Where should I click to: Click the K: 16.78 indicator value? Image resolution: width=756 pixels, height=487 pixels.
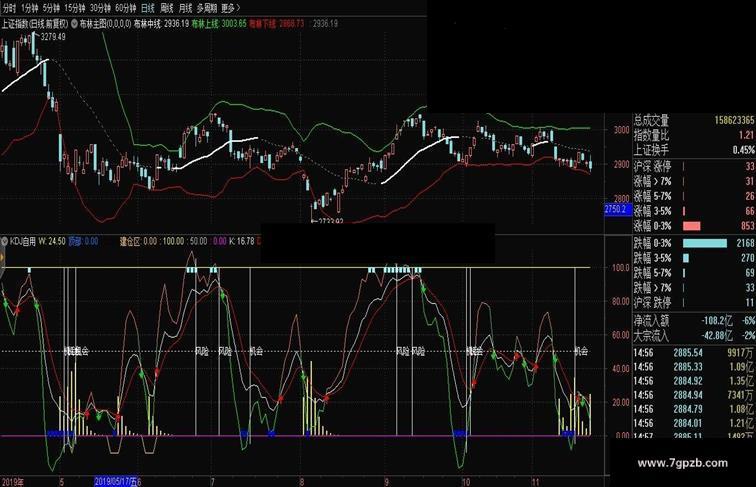(242, 241)
